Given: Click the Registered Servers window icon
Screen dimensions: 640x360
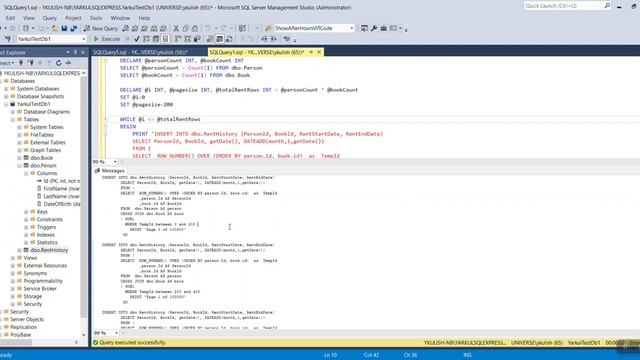Looking at the screenshot, I should tap(364, 28).
